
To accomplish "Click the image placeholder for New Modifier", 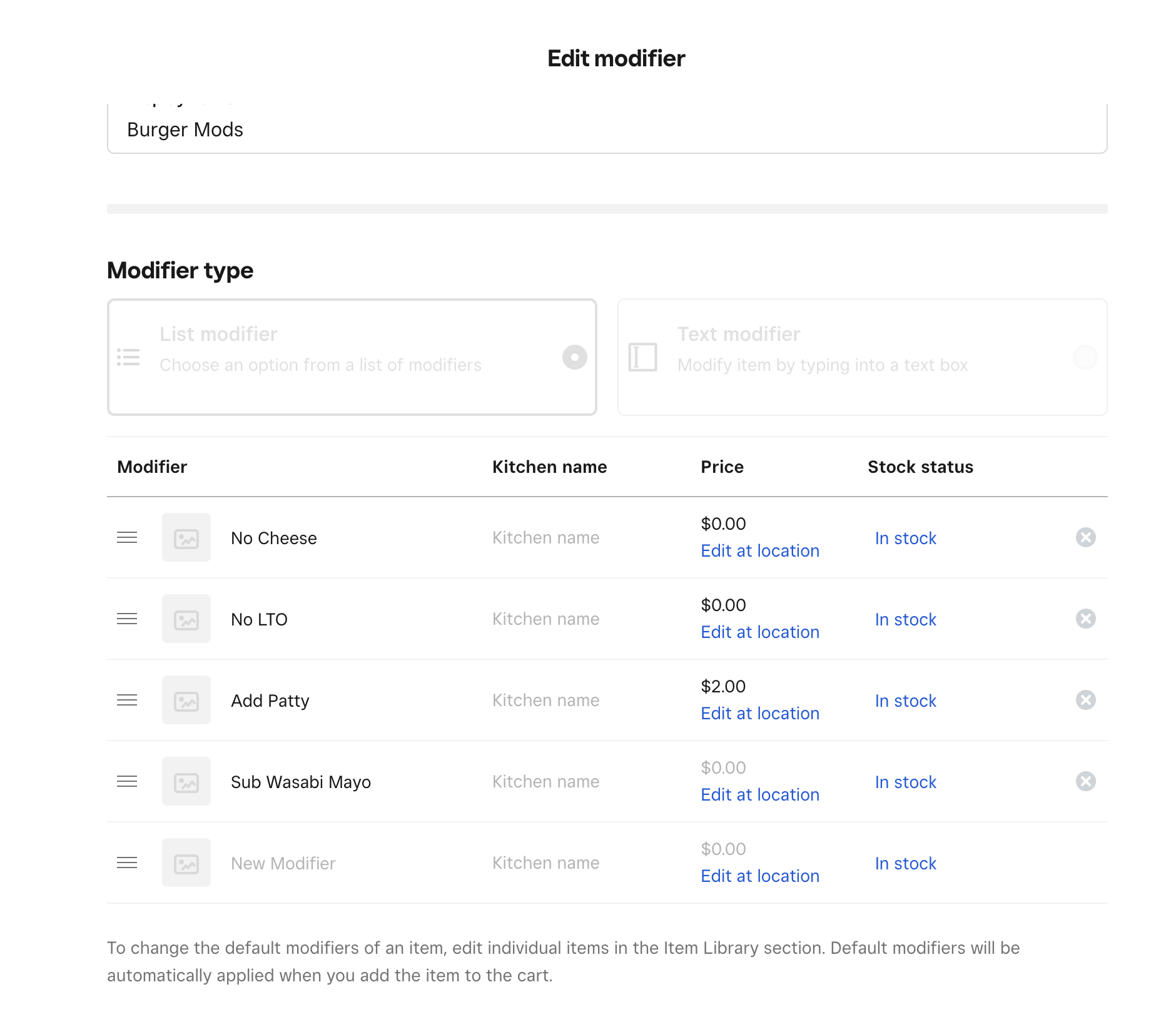I will point(186,863).
